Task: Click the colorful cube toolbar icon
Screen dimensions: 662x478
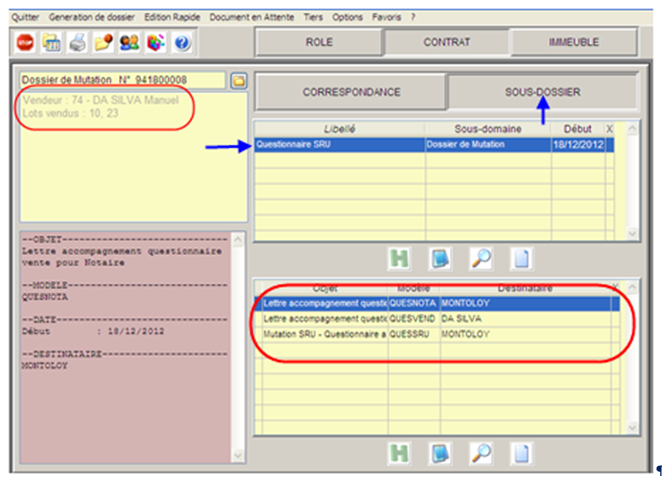Action: 156,43
